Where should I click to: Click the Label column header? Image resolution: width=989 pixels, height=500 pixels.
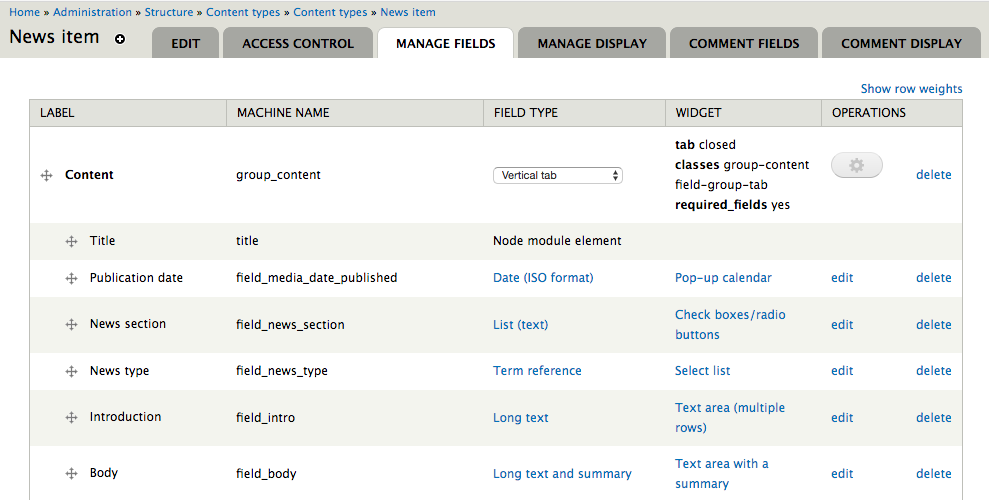click(x=57, y=113)
